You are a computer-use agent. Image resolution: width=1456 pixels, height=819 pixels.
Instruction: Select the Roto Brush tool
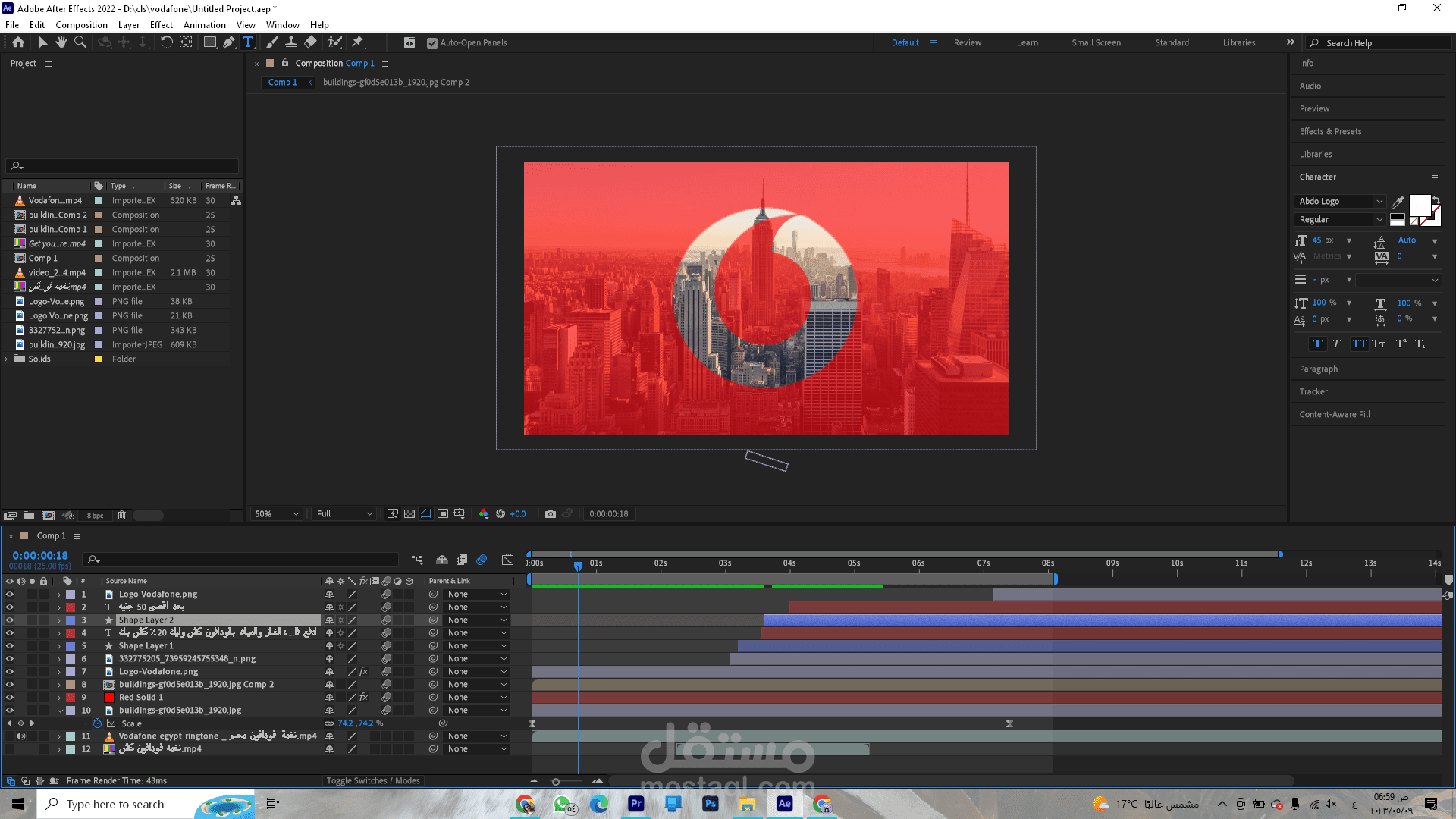pyautogui.click(x=334, y=42)
